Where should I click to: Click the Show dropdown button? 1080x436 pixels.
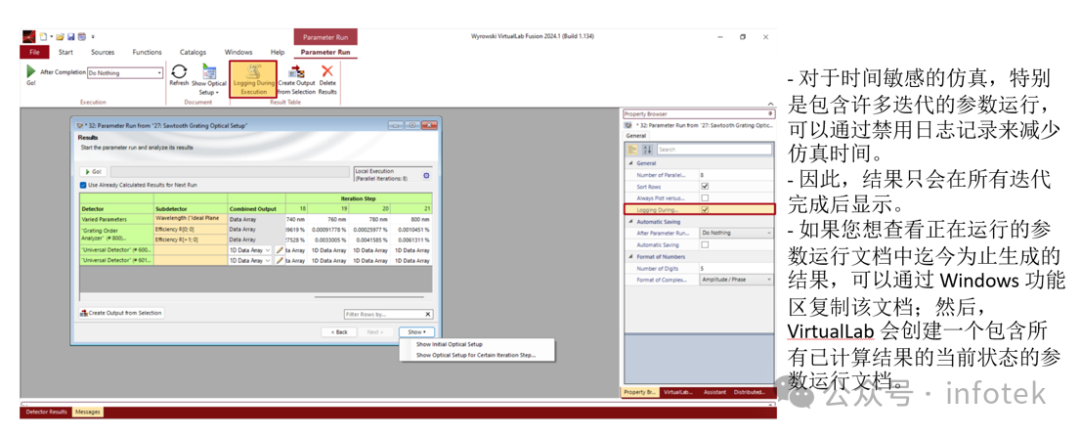click(x=417, y=332)
